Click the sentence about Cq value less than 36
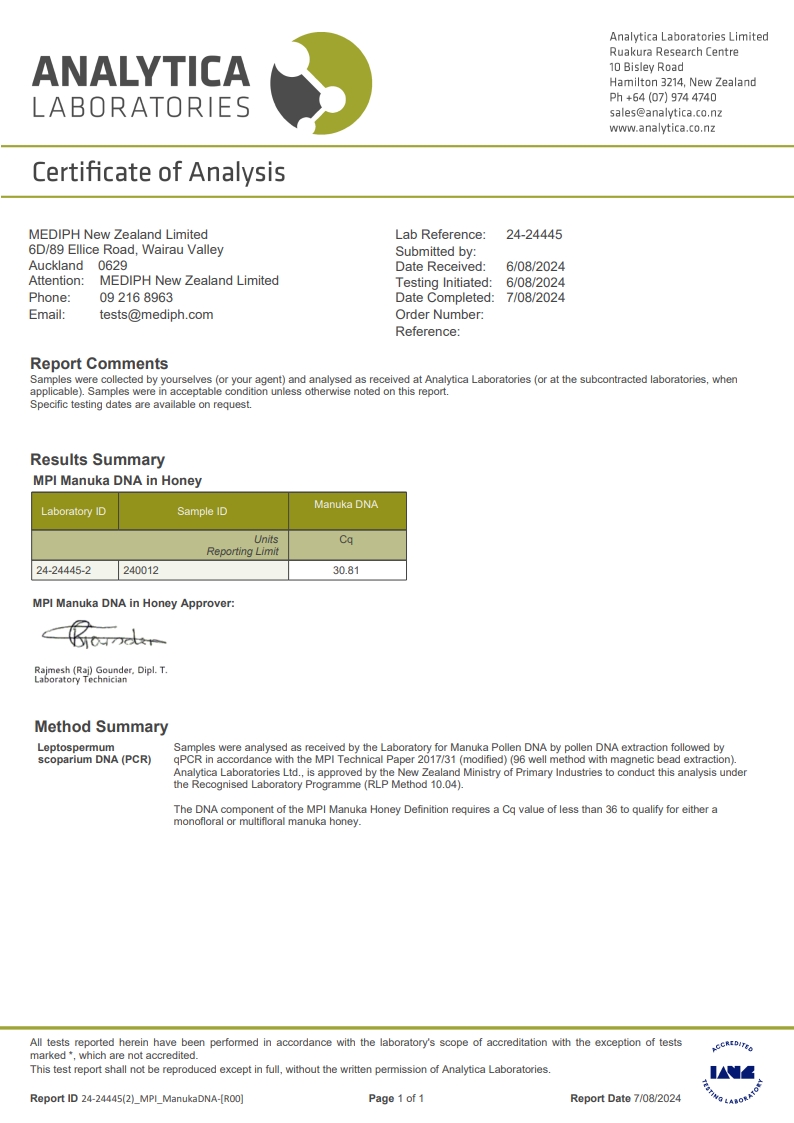 pos(445,815)
